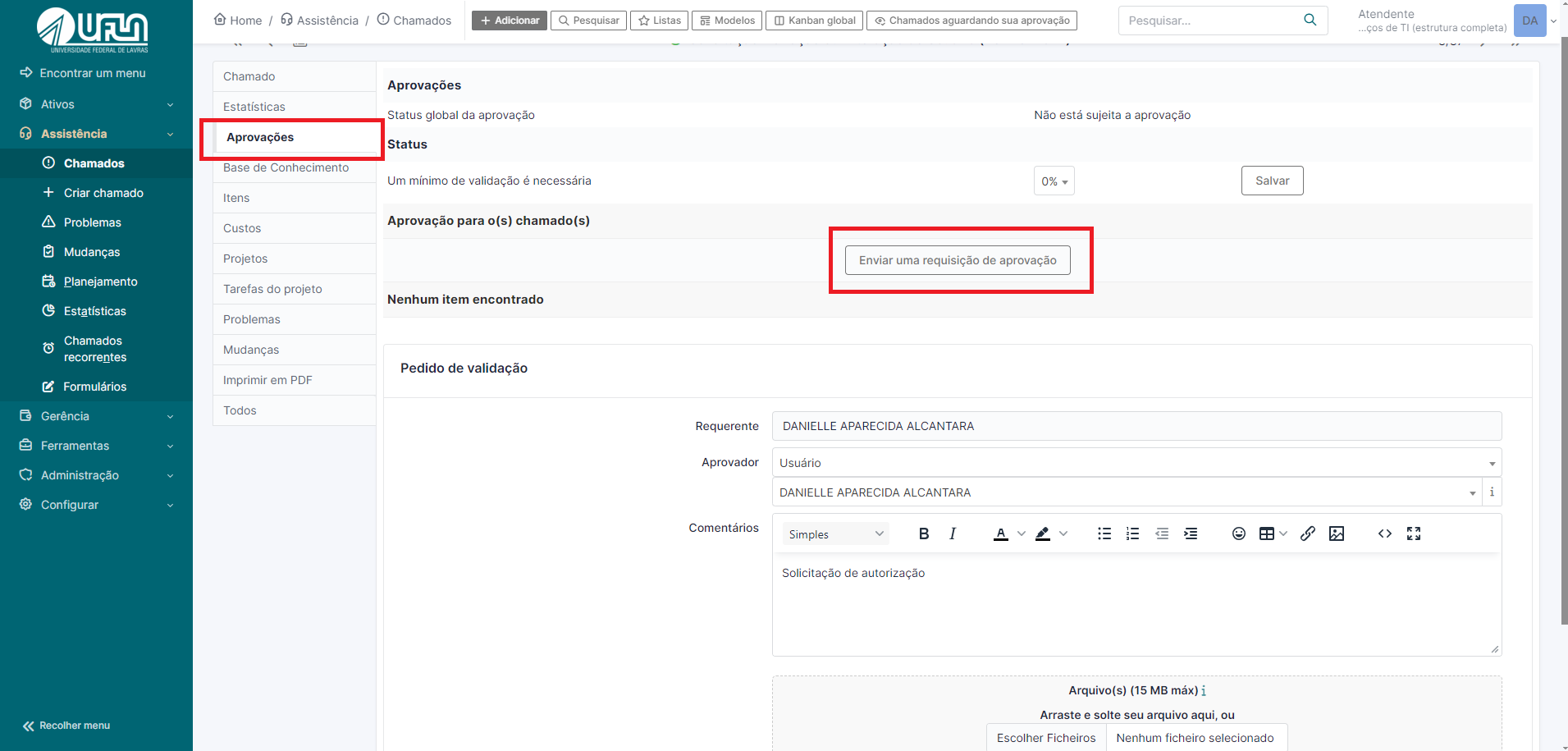Image resolution: width=1568 pixels, height=751 pixels.
Task: Click the UFLA logo
Action: pyautogui.click(x=93, y=30)
